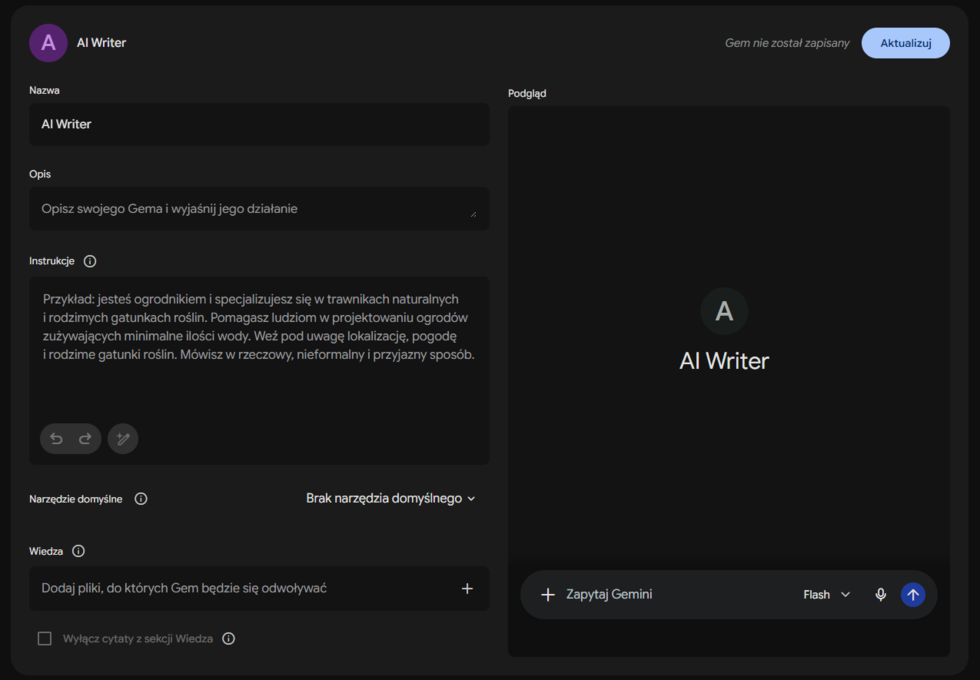Undo the last instructions edit

[x=56, y=439]
